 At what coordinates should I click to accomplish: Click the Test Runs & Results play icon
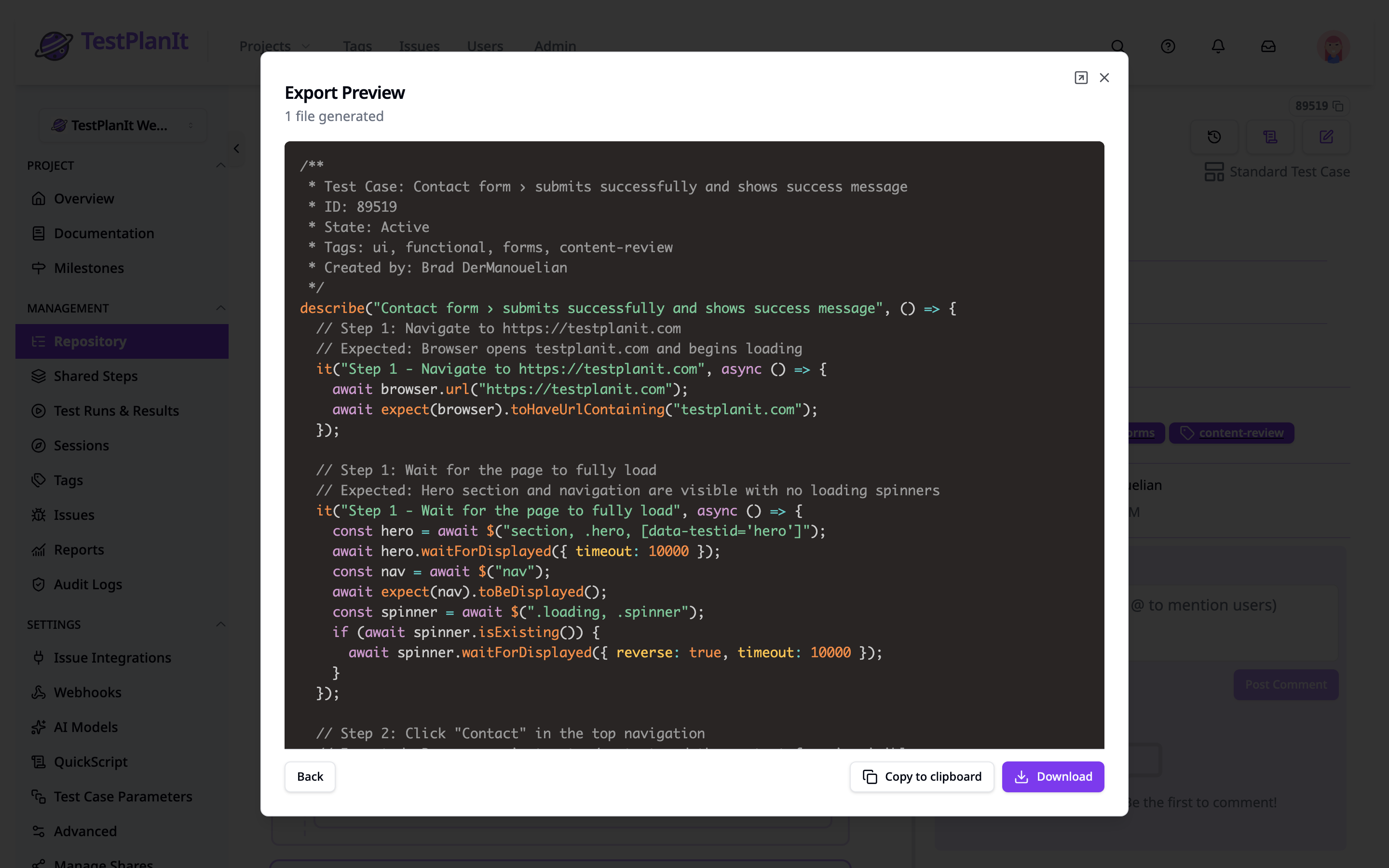tap(39, 410)
